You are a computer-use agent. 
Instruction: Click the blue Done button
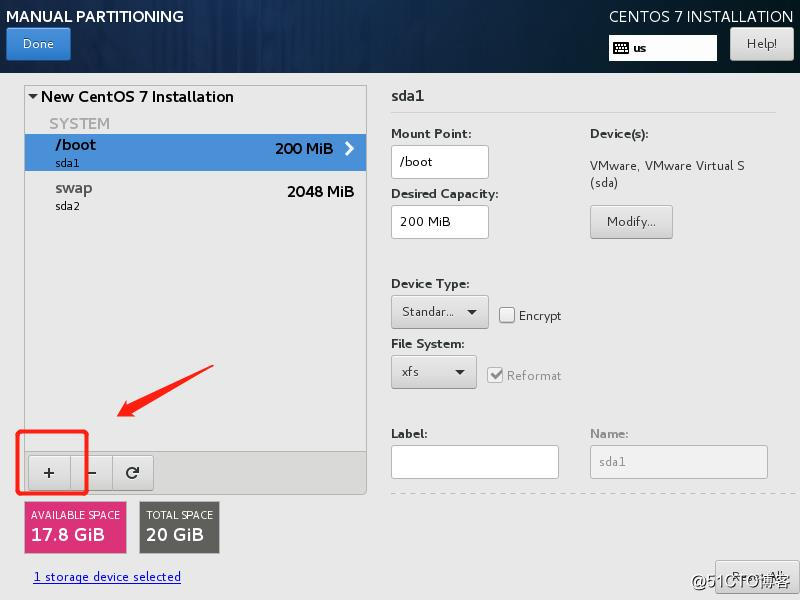[x=38, y=44]
